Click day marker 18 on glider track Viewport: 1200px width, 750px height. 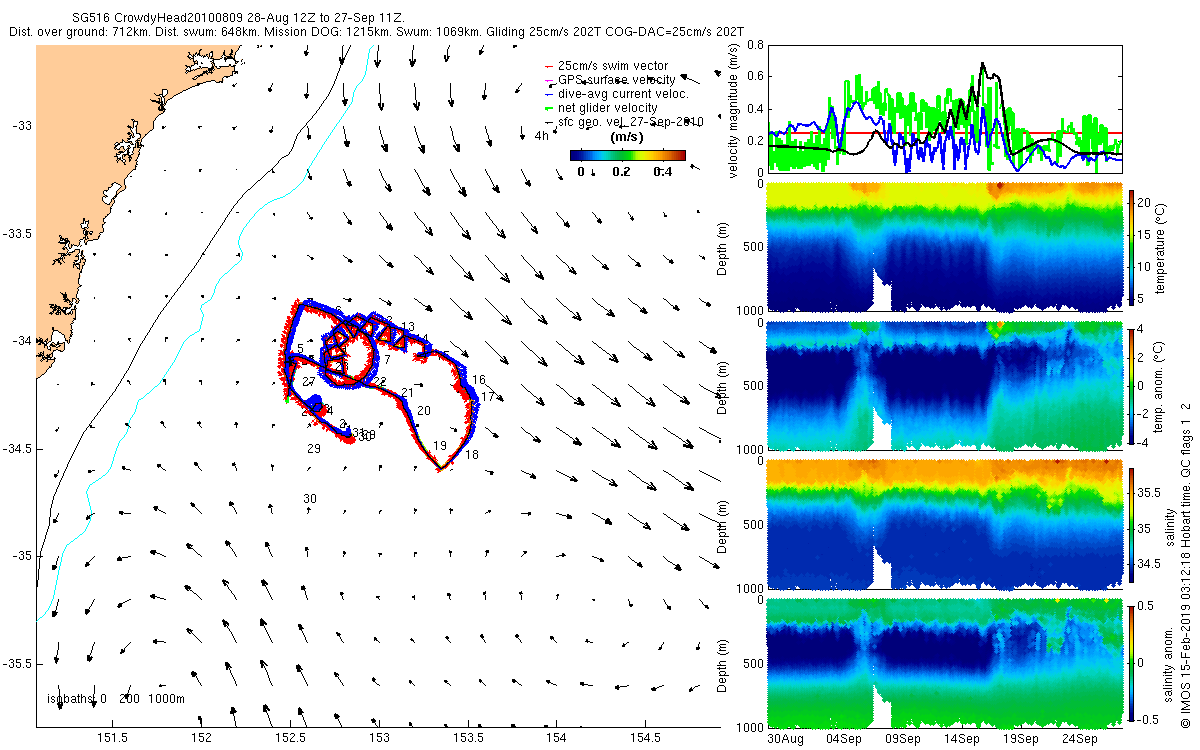point(472,455)
